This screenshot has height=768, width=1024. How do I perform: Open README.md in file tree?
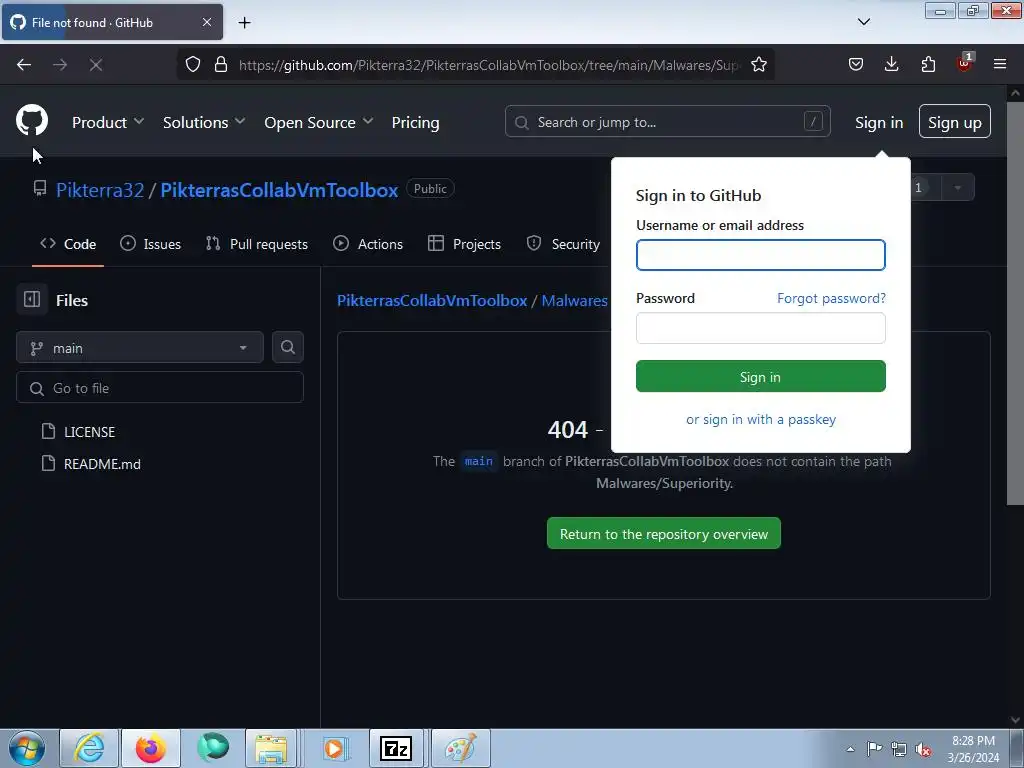(102, 464)
